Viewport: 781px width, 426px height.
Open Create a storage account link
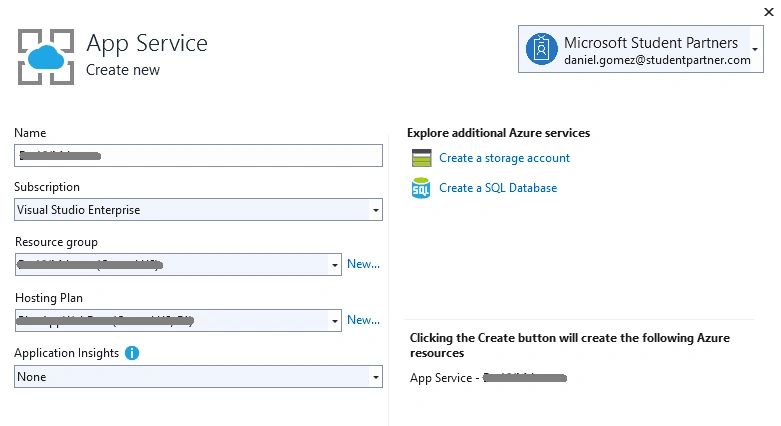point(504,158)
